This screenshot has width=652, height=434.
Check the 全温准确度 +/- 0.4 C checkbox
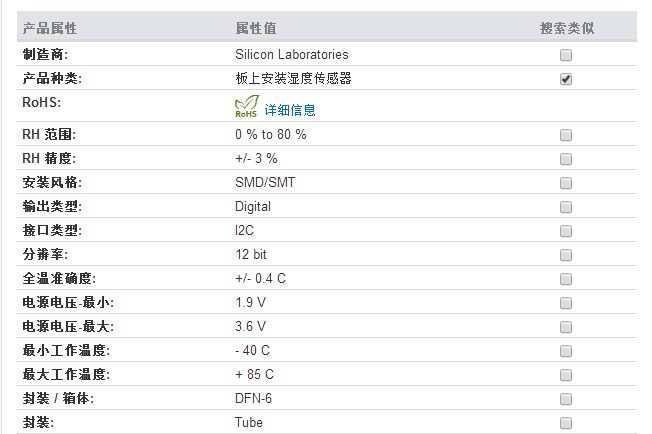pyautogui.click(x=566, y=279)
